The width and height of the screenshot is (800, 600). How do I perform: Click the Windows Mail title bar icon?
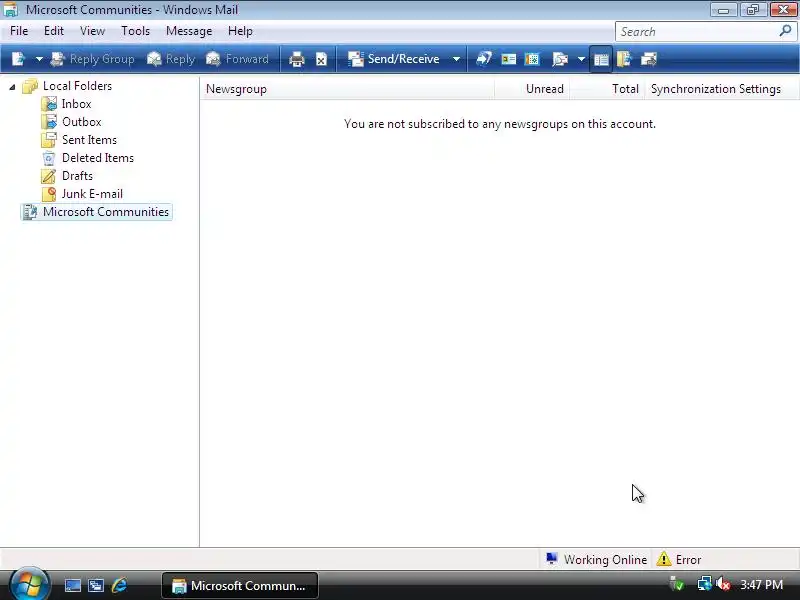(10, 9)
